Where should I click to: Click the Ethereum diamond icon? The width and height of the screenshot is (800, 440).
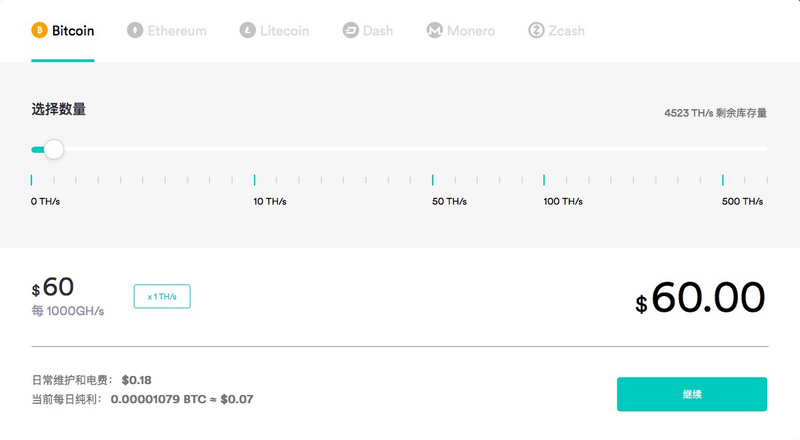click(135, 30)
